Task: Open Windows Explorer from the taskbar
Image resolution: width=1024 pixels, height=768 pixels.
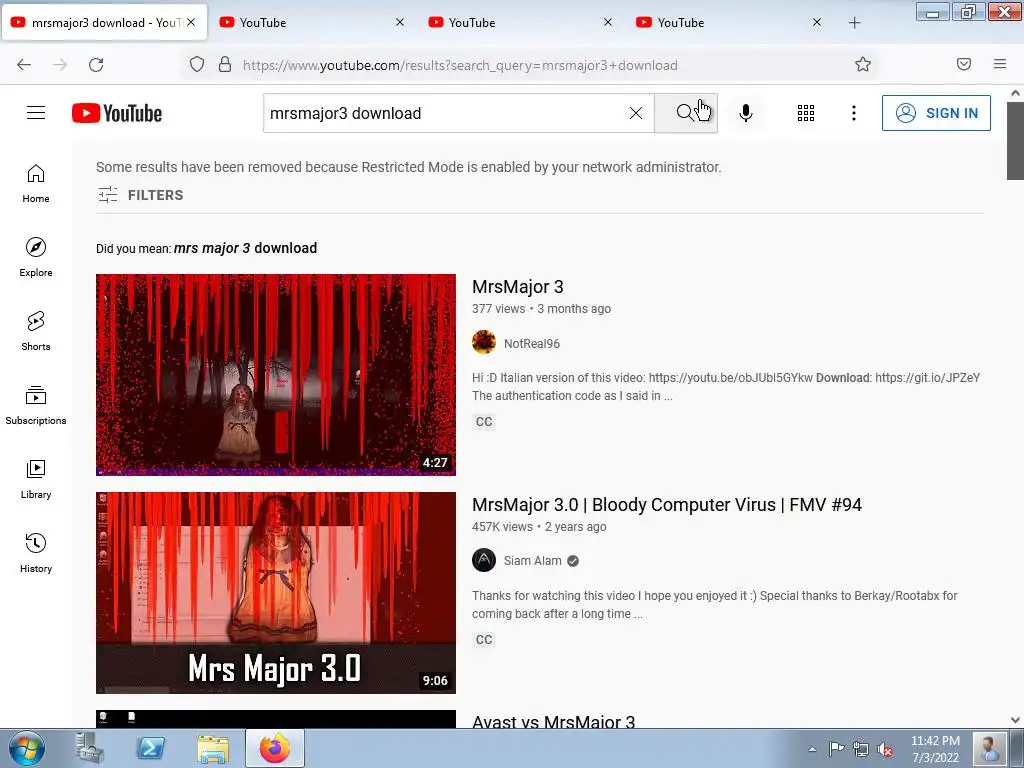Action: (213, 748)
